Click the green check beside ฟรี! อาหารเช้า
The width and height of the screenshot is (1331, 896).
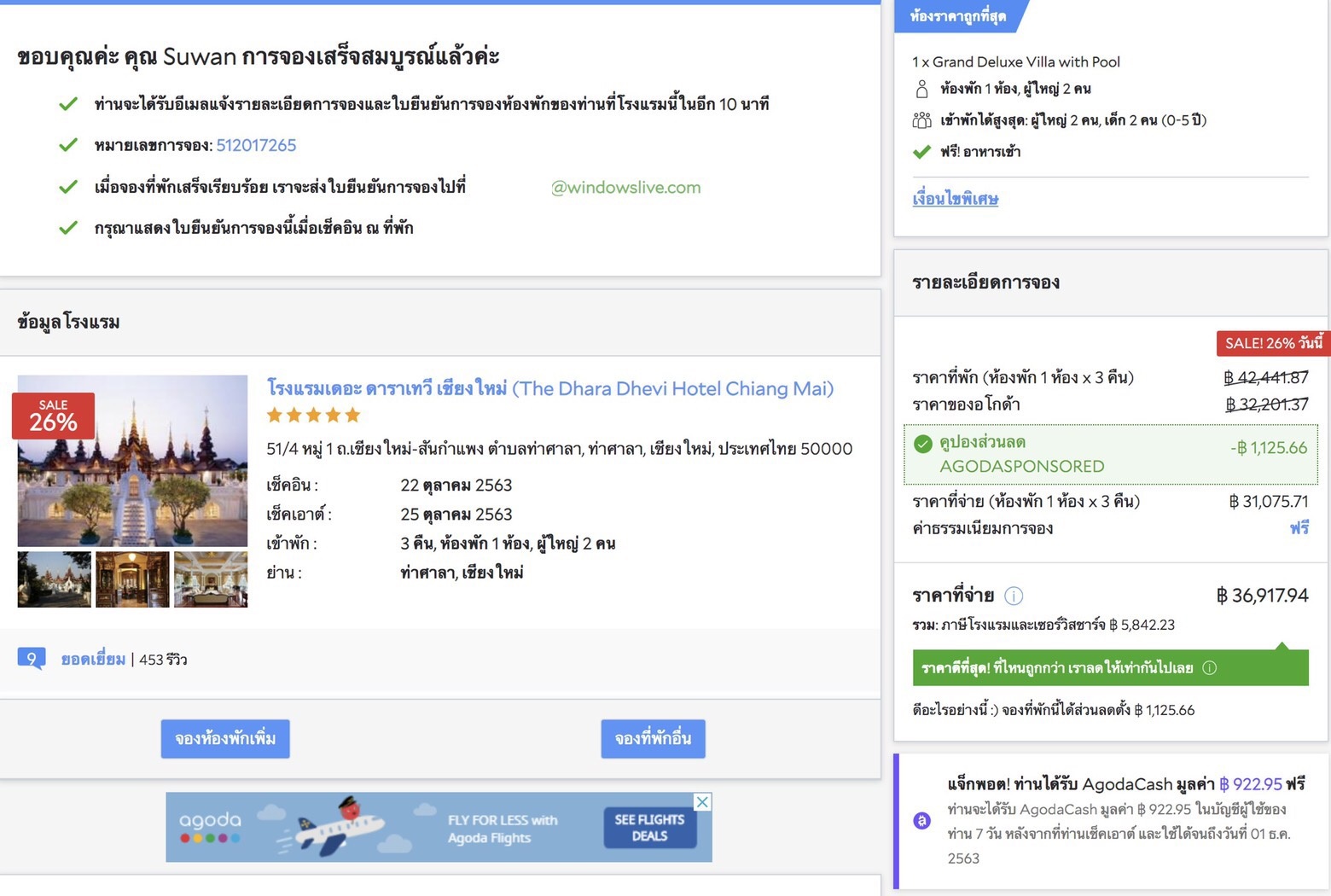921,152
